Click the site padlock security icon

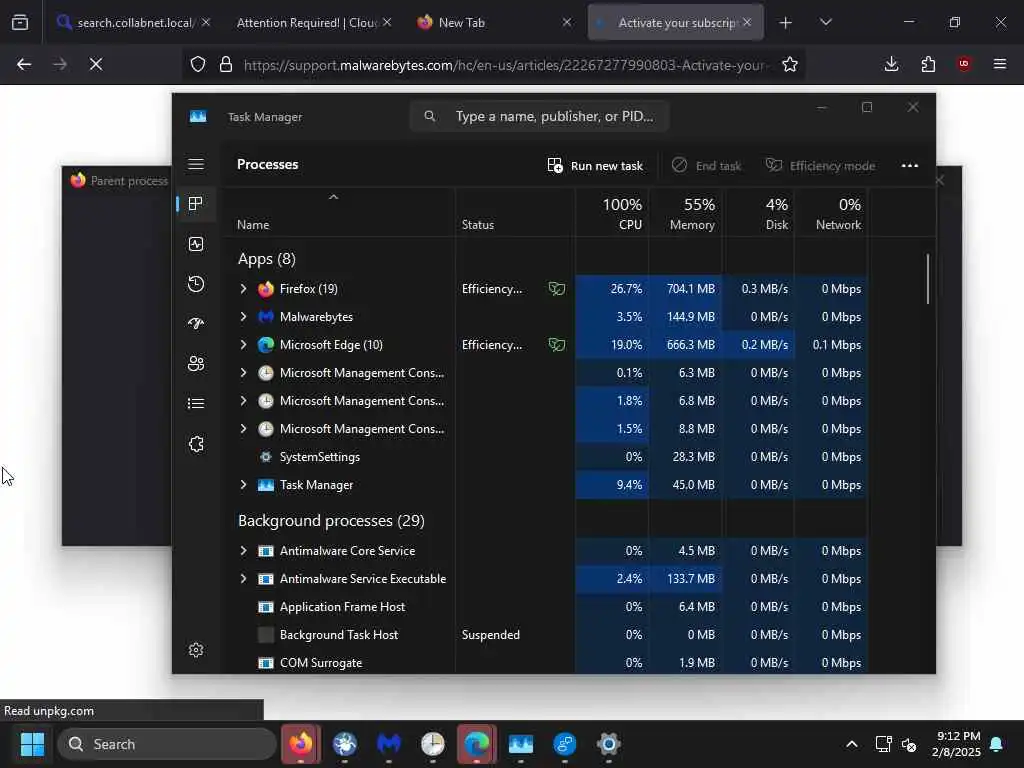click(x=226, y=65)
